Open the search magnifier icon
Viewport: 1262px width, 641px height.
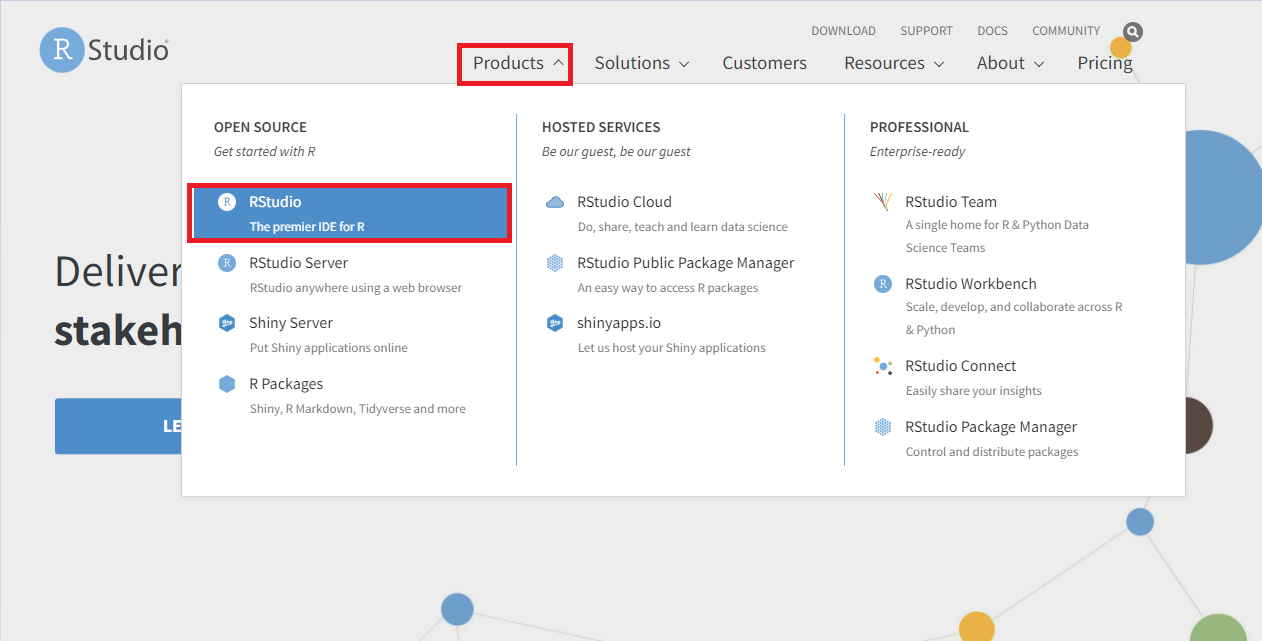pyautogui.click(x=1132, y=32)
